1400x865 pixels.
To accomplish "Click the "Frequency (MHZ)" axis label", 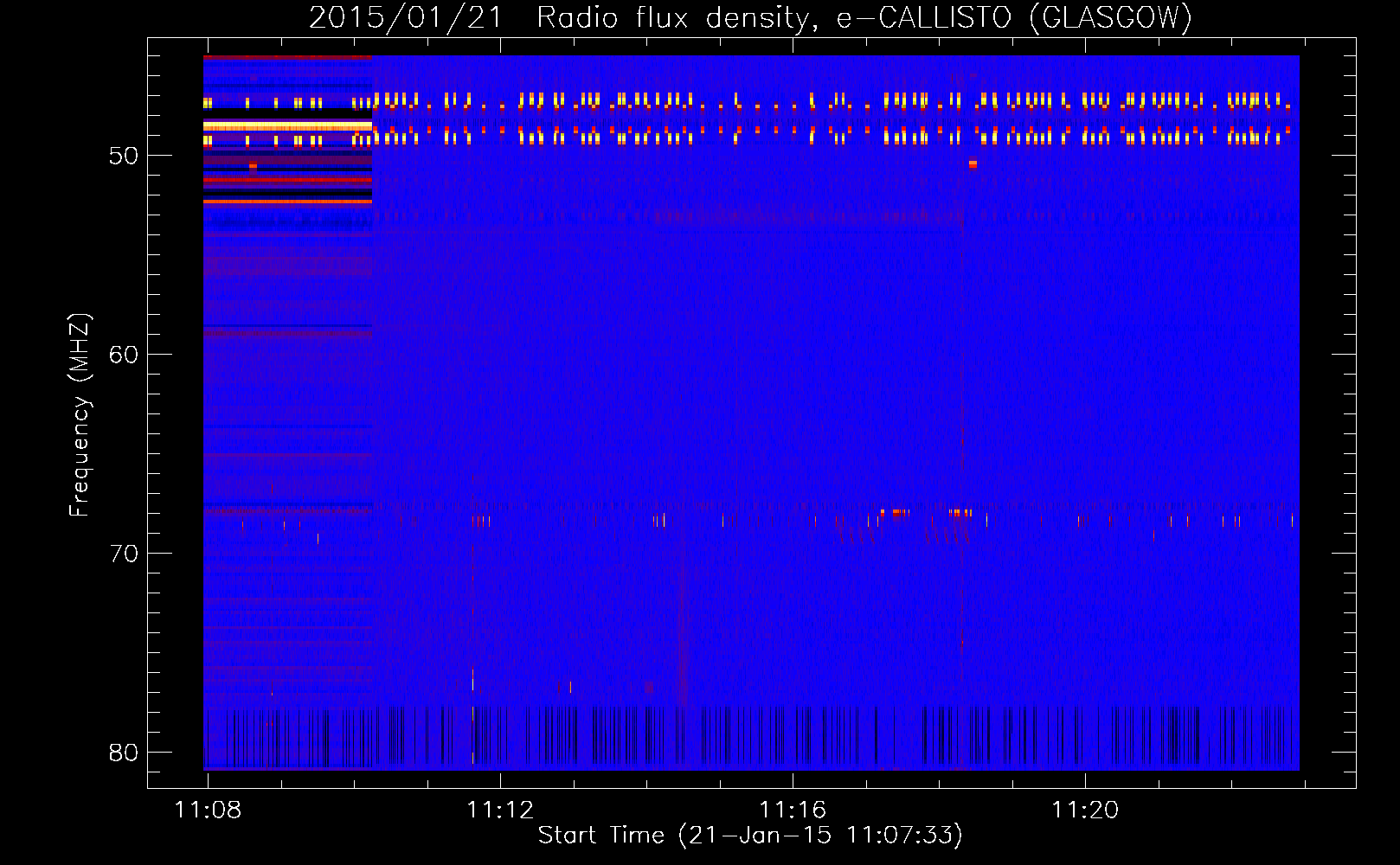I will 80,415.
